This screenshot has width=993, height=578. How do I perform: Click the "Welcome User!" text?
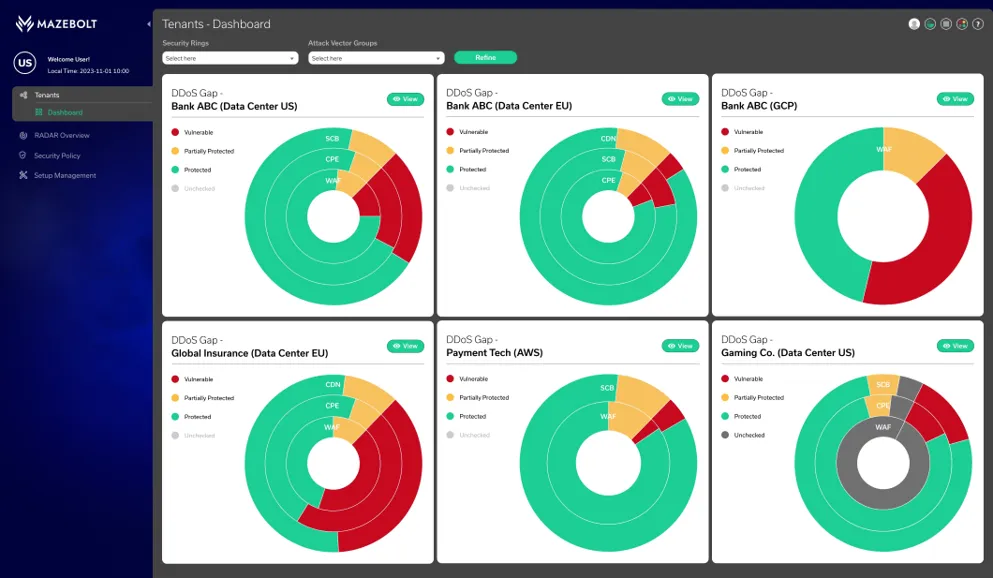point(69,60)
